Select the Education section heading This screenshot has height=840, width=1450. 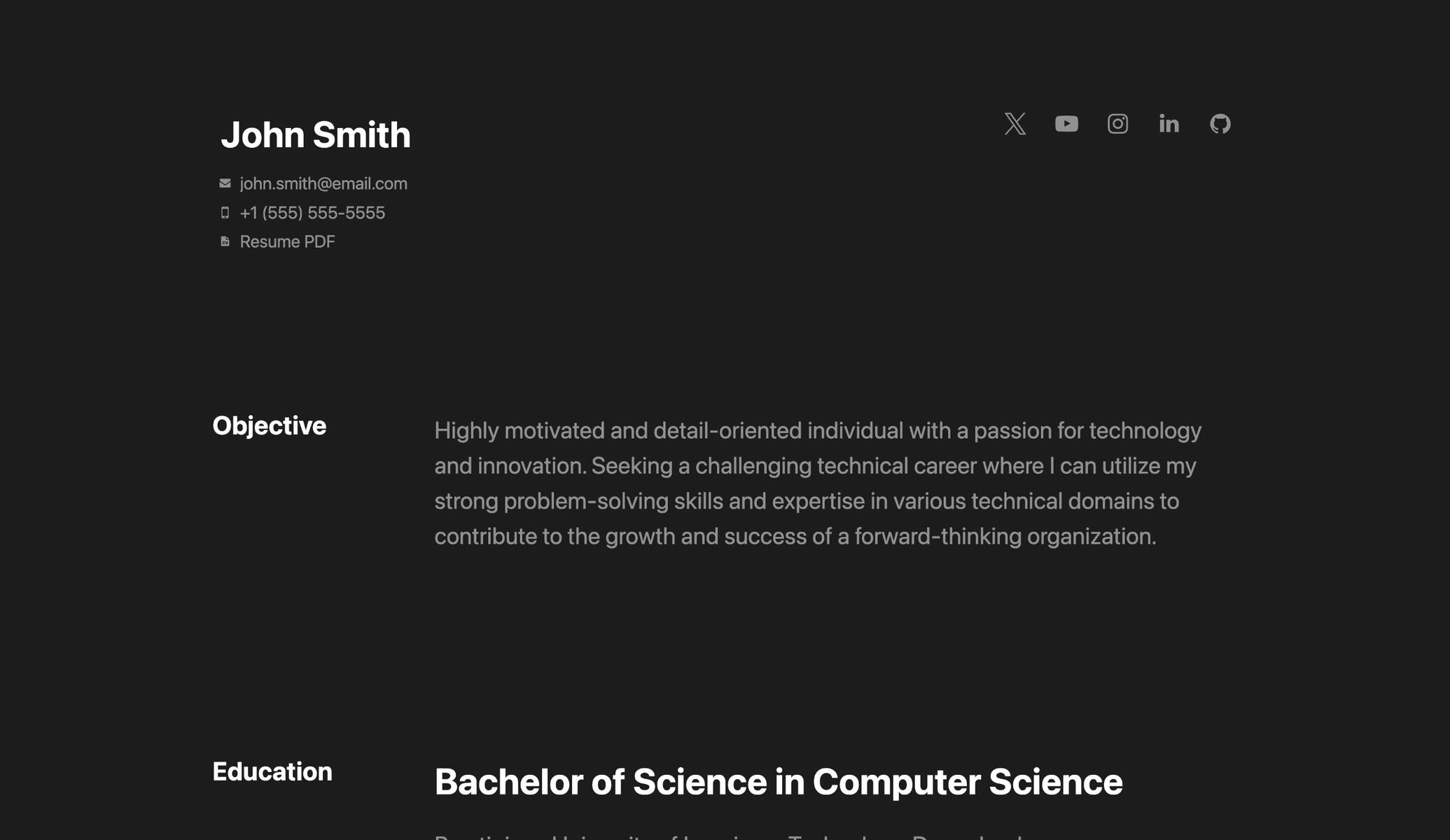pos(272,771)
